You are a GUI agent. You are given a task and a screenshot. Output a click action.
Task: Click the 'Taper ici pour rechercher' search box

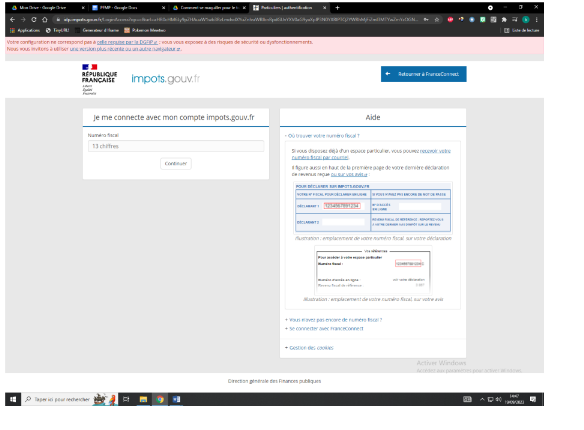pyautogui.click(x=70, y=399)
